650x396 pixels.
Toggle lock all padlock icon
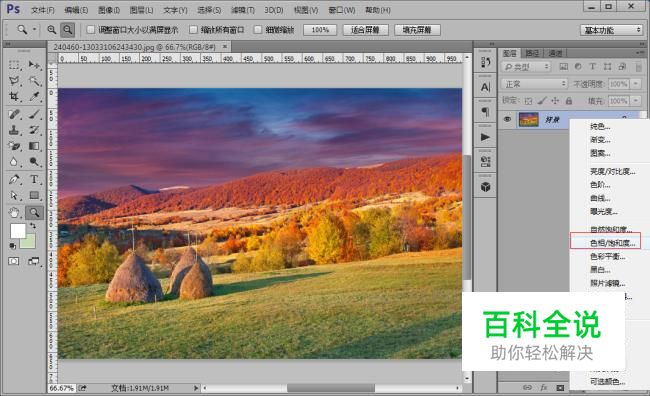coord(569,100)
